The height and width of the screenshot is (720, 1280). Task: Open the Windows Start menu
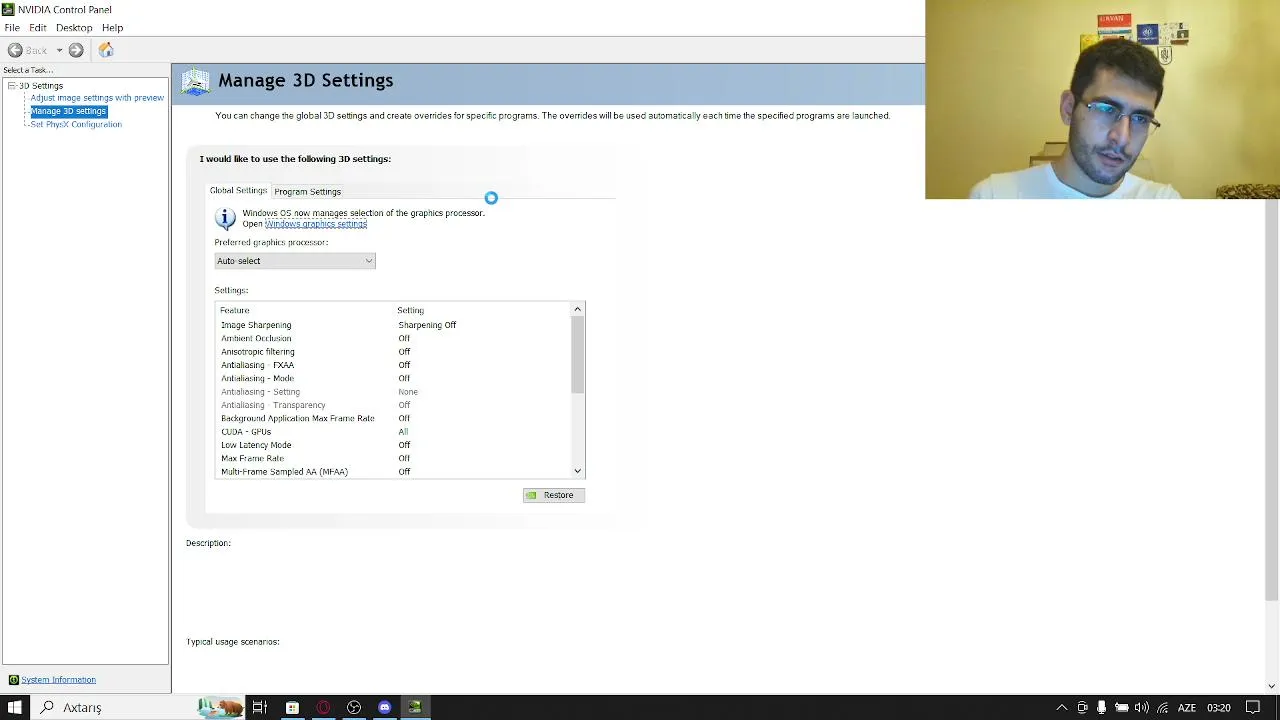pos(15,707)
